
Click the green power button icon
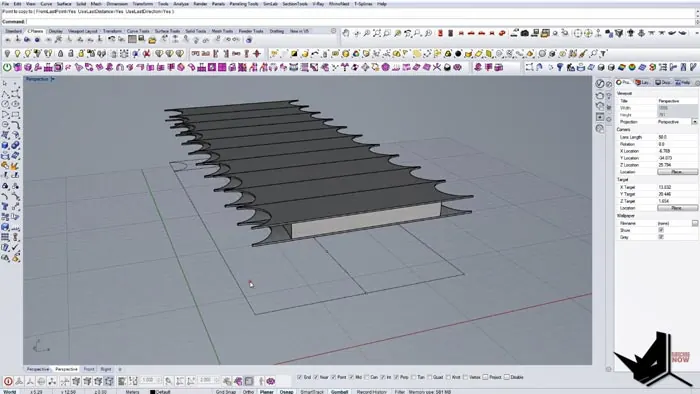[7, 67]
